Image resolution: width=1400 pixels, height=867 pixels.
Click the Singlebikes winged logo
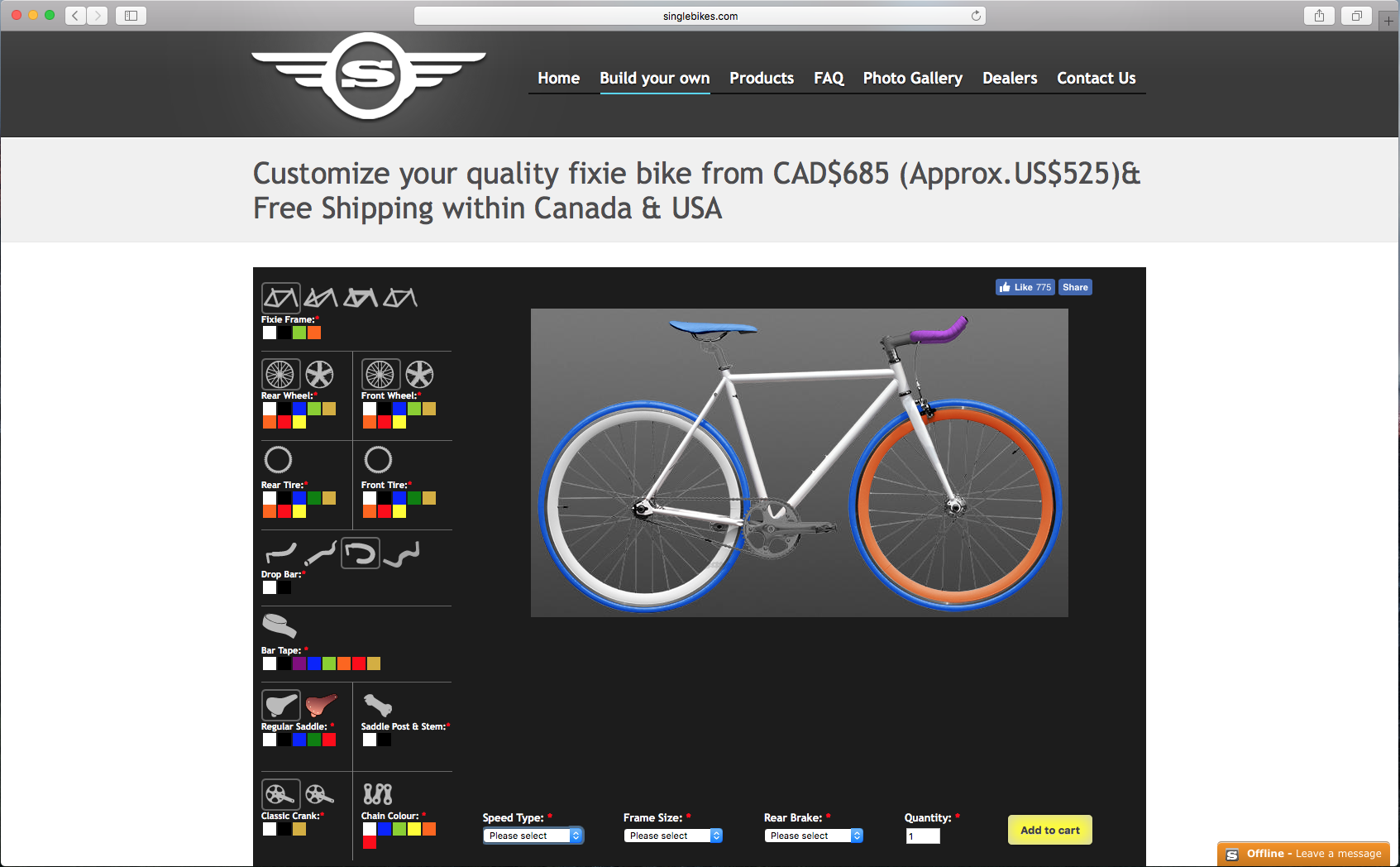(368, 76)
